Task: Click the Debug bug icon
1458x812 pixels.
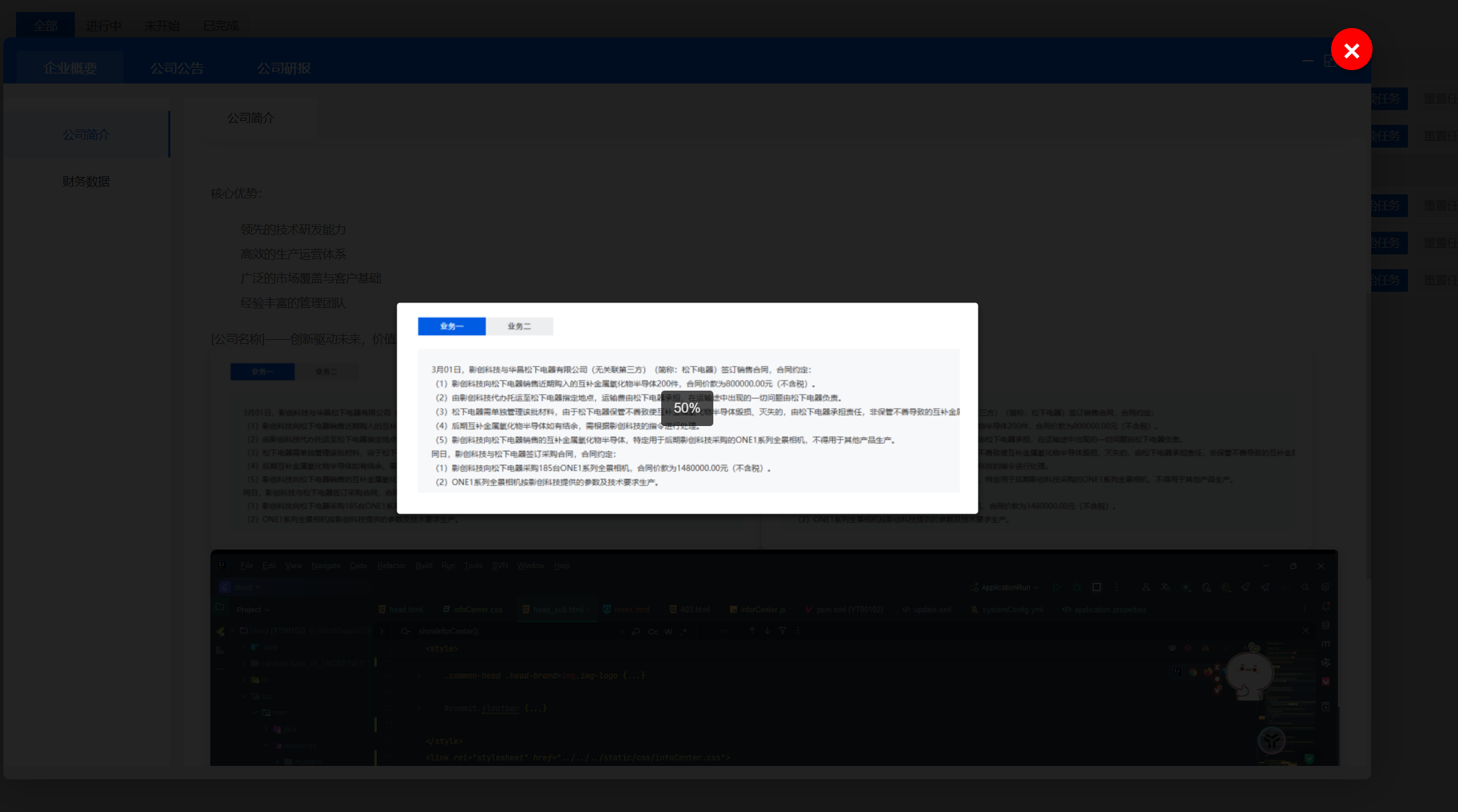Action: click(x=1077, y=588)
